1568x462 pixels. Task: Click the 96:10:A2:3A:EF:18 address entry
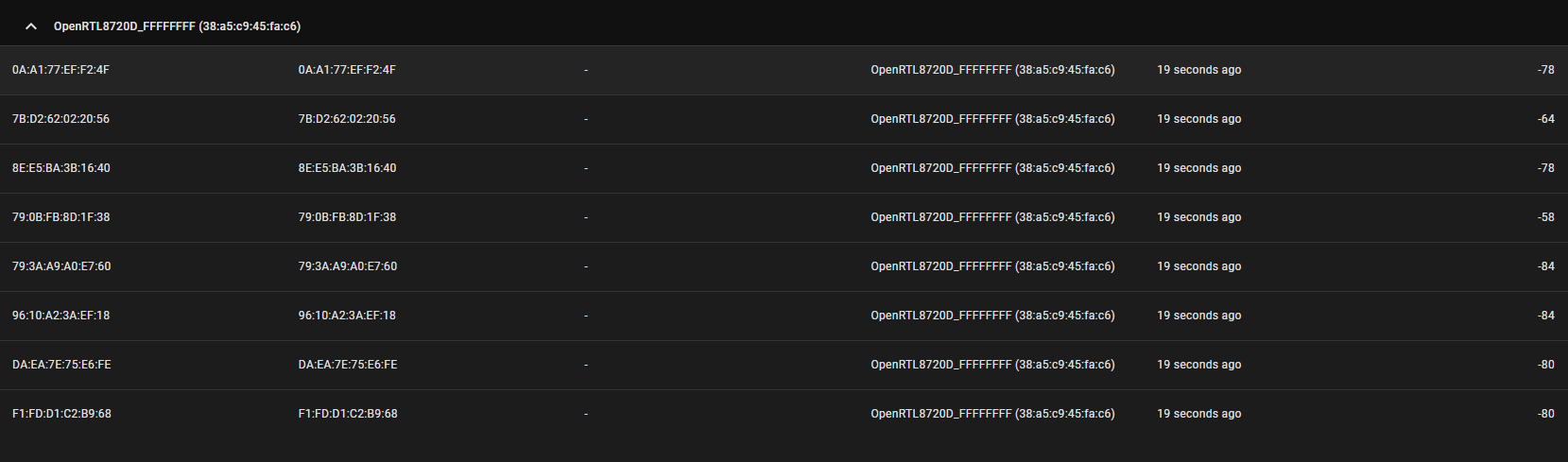[61, 316]
